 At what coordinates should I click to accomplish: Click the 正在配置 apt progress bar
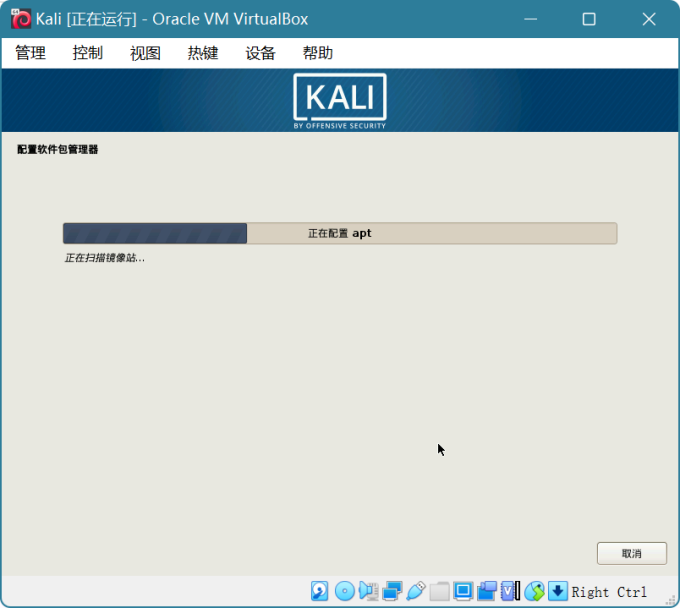(x=340, y=233)
